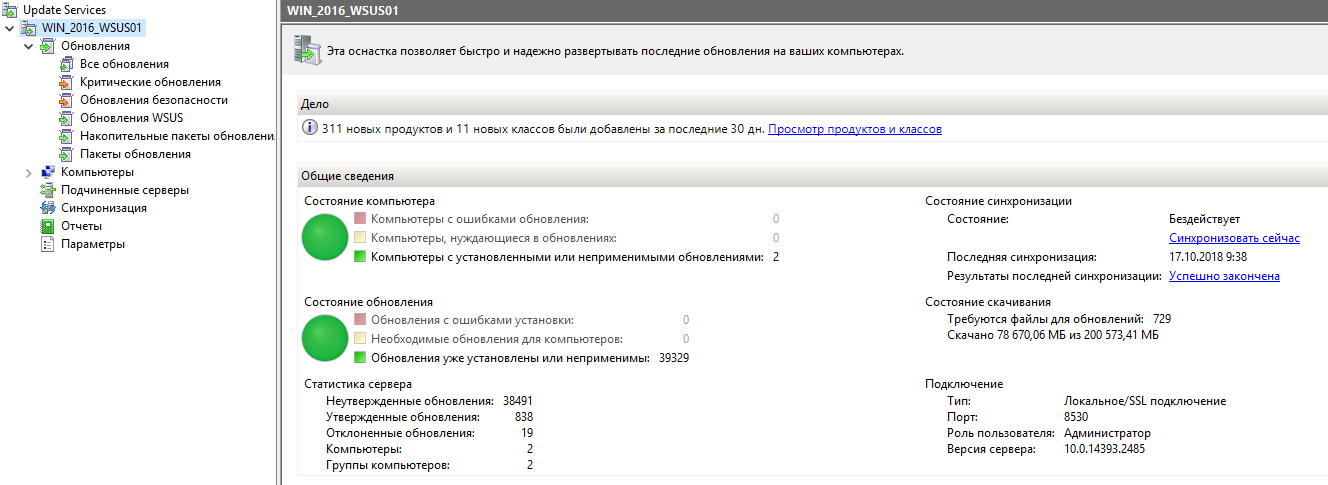
Task: Collapse the WIN_2016_WSUS01 server node
Action: click(9, 28)
